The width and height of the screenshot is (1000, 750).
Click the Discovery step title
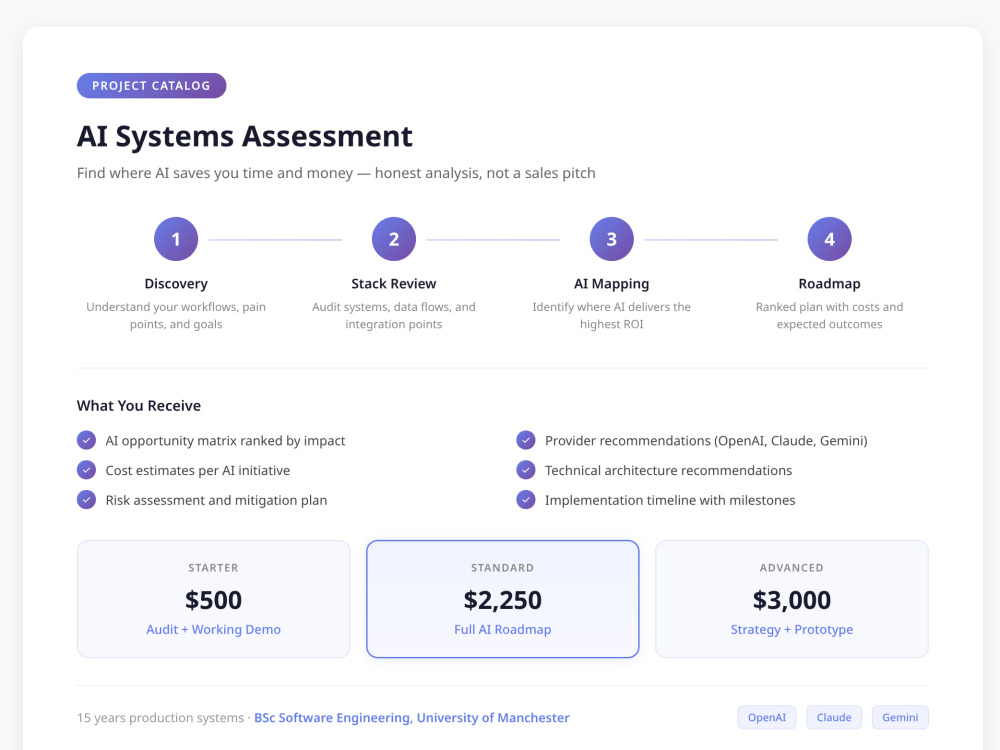pyautogui.click(x=176, y=284)
